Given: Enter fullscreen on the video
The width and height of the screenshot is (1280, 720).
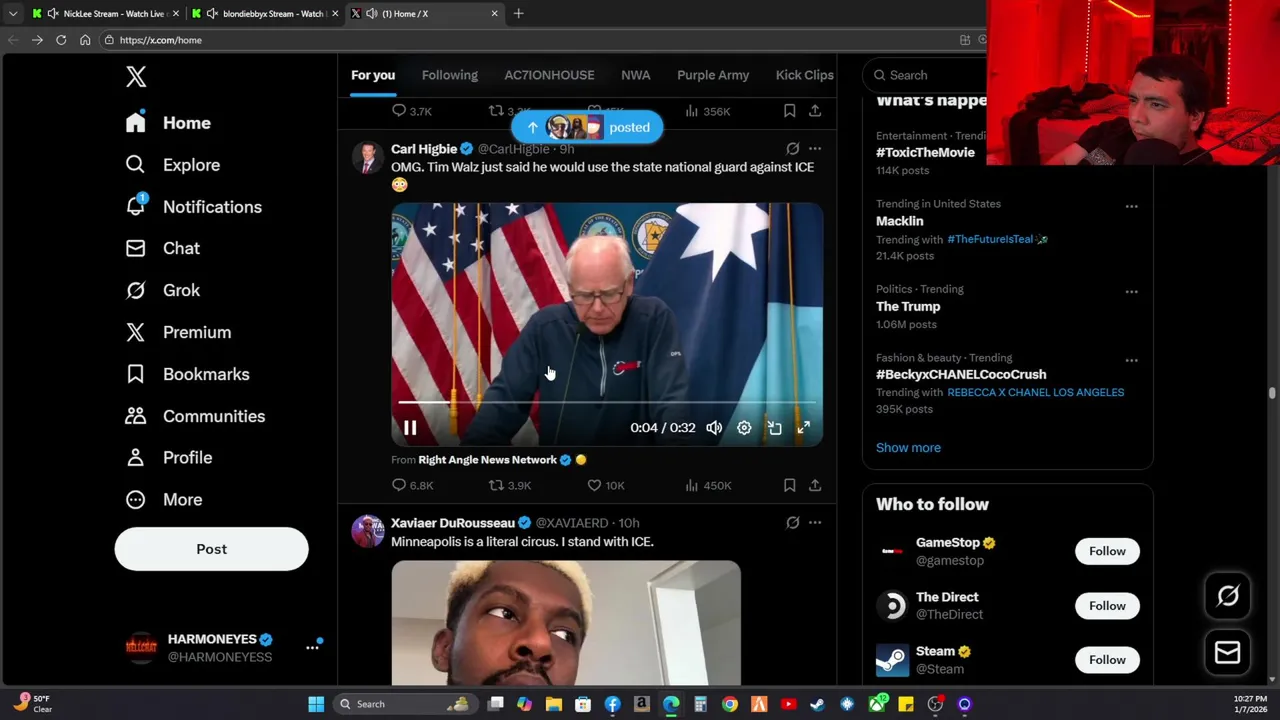Looking at the screenshot, I should click(x=804, y=428).
